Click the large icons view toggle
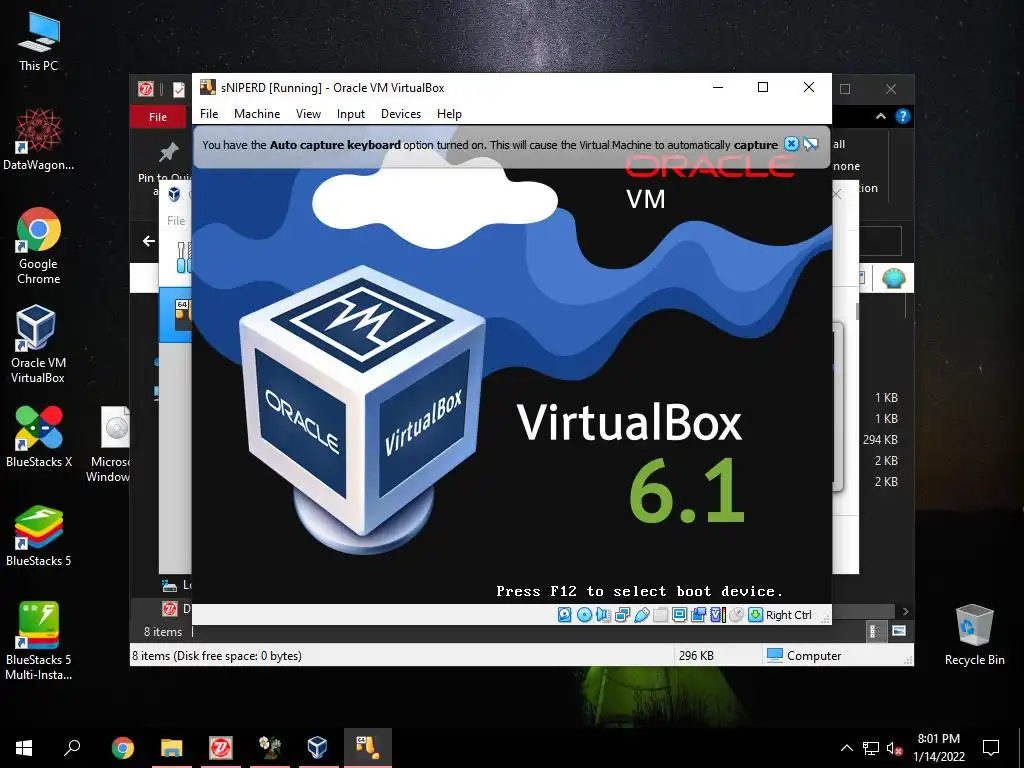The image size is (1024, 768). [899, 631]
